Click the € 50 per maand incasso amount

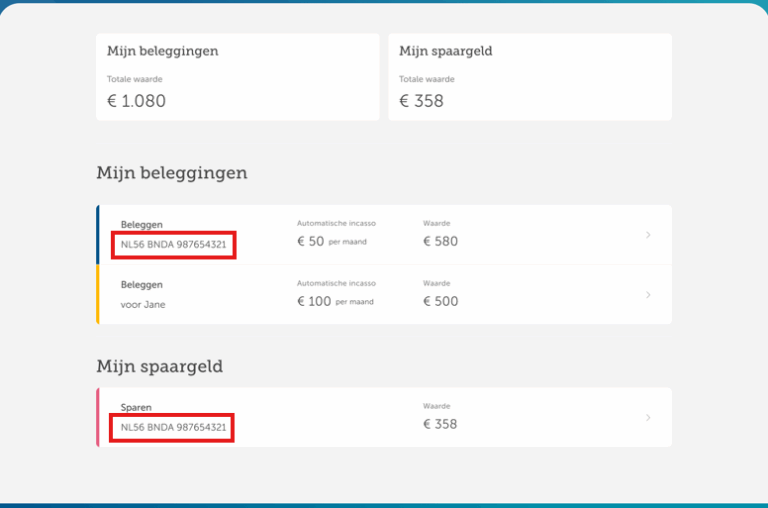[332, 242]
